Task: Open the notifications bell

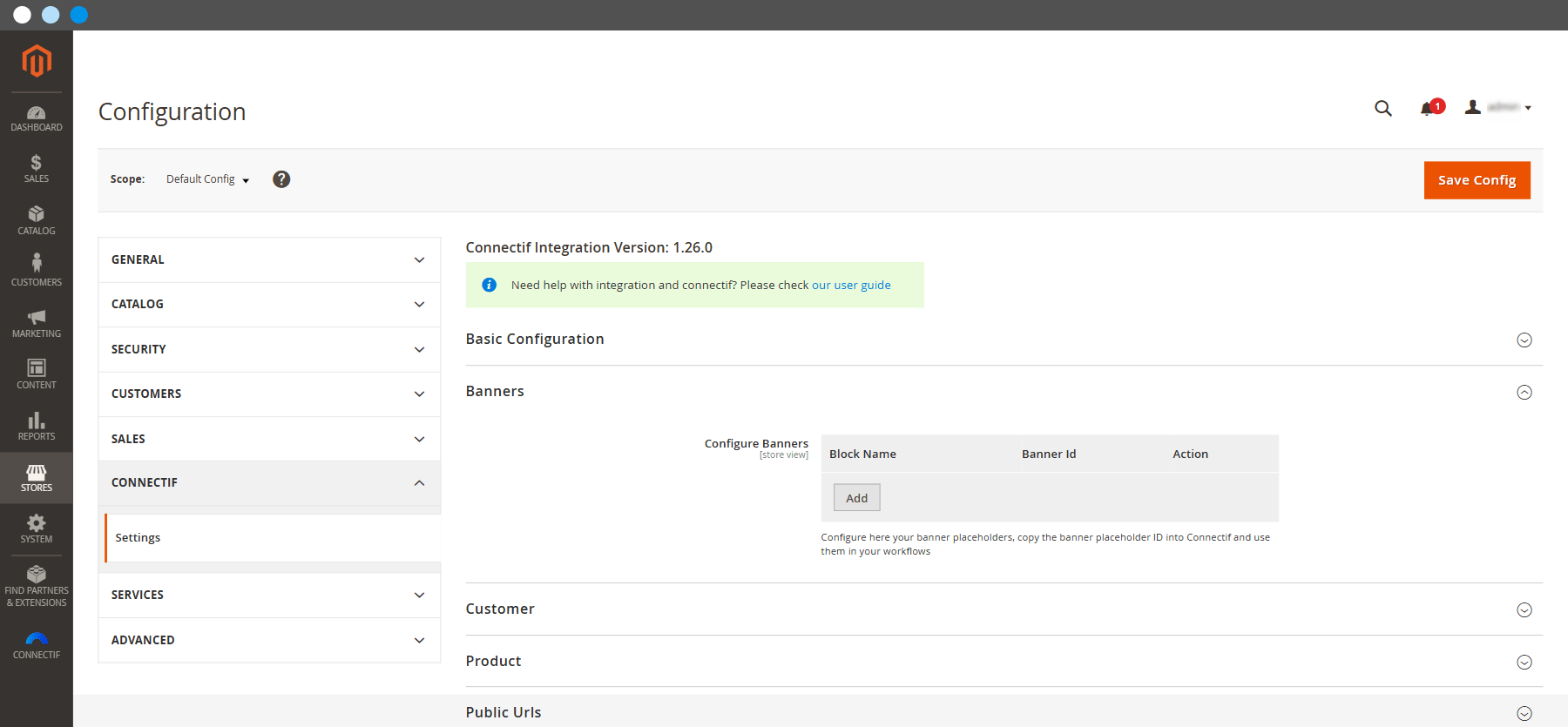Action: click(1431, 108)
